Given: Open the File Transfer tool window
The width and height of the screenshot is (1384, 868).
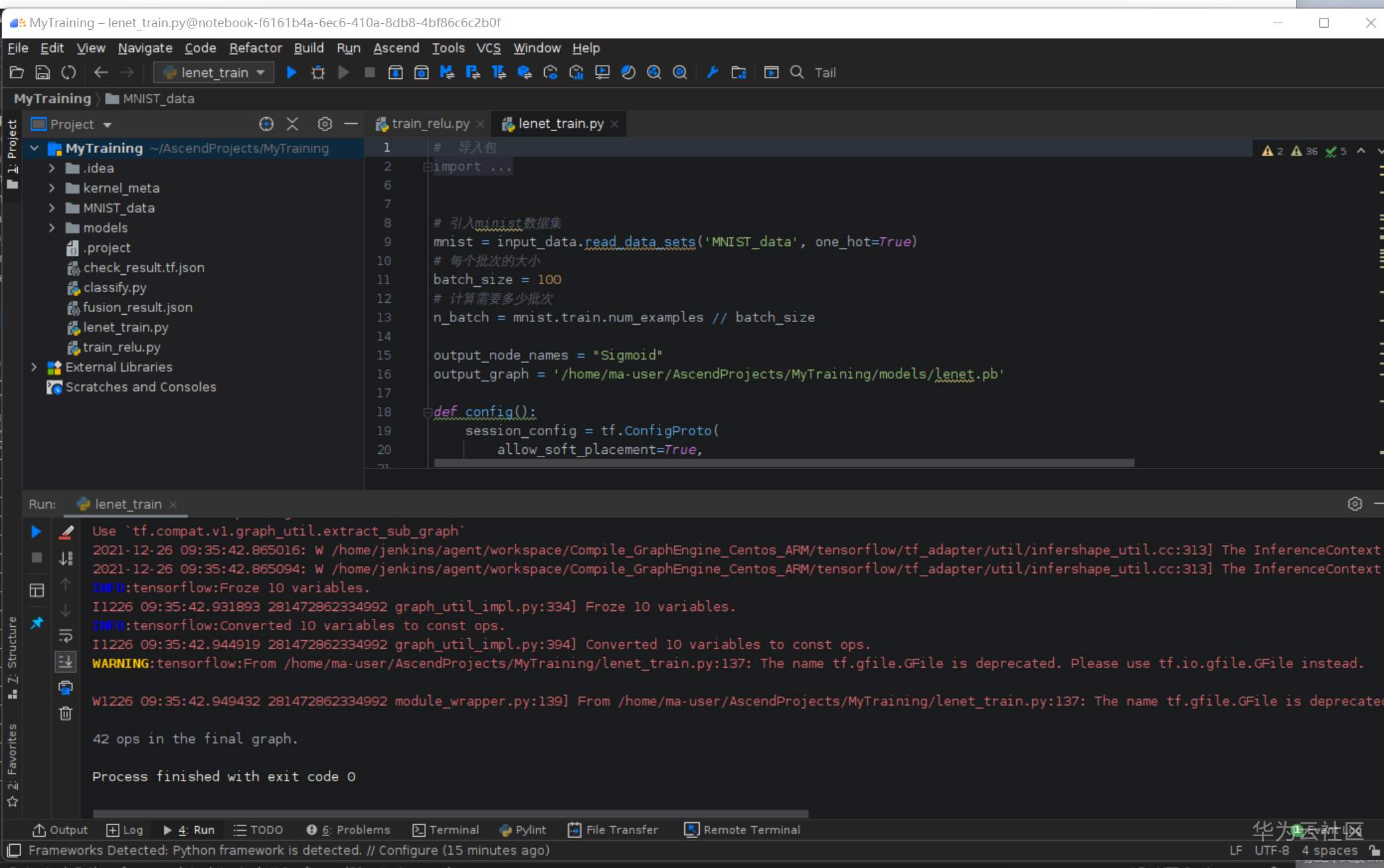Looking at the screenshot, I should point(614,830).
